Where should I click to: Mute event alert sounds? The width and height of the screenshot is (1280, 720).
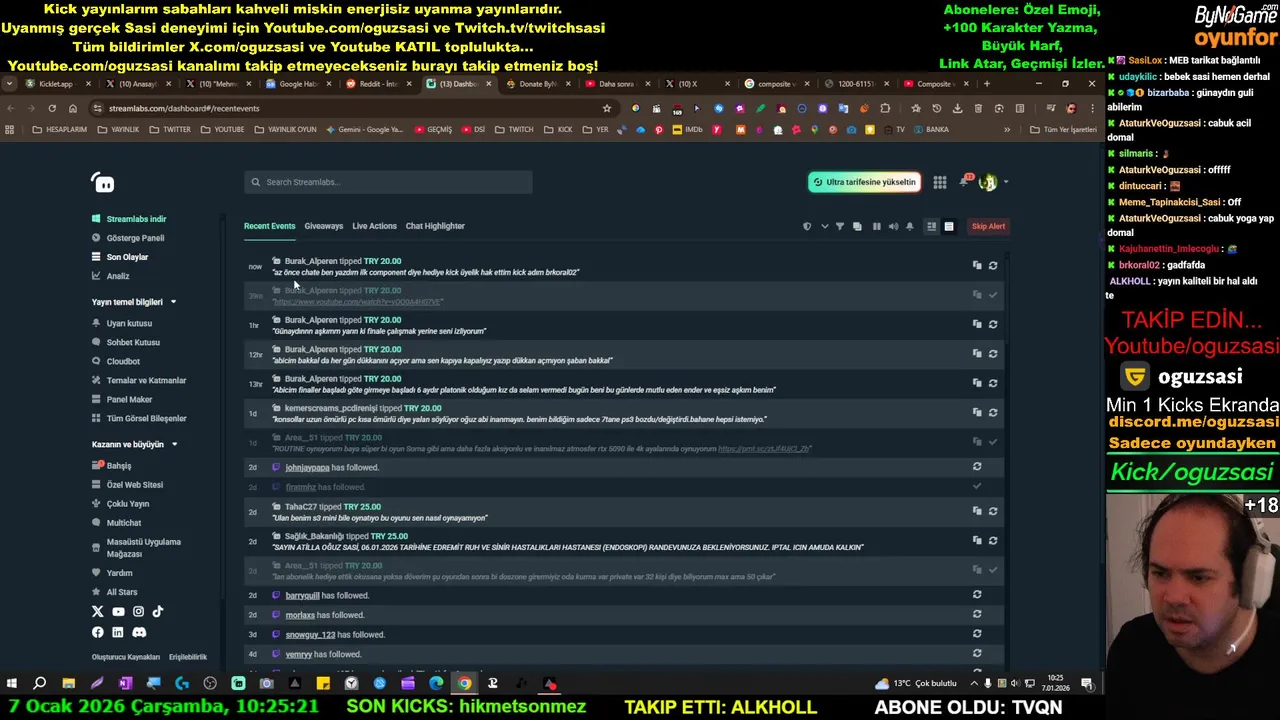893,226
